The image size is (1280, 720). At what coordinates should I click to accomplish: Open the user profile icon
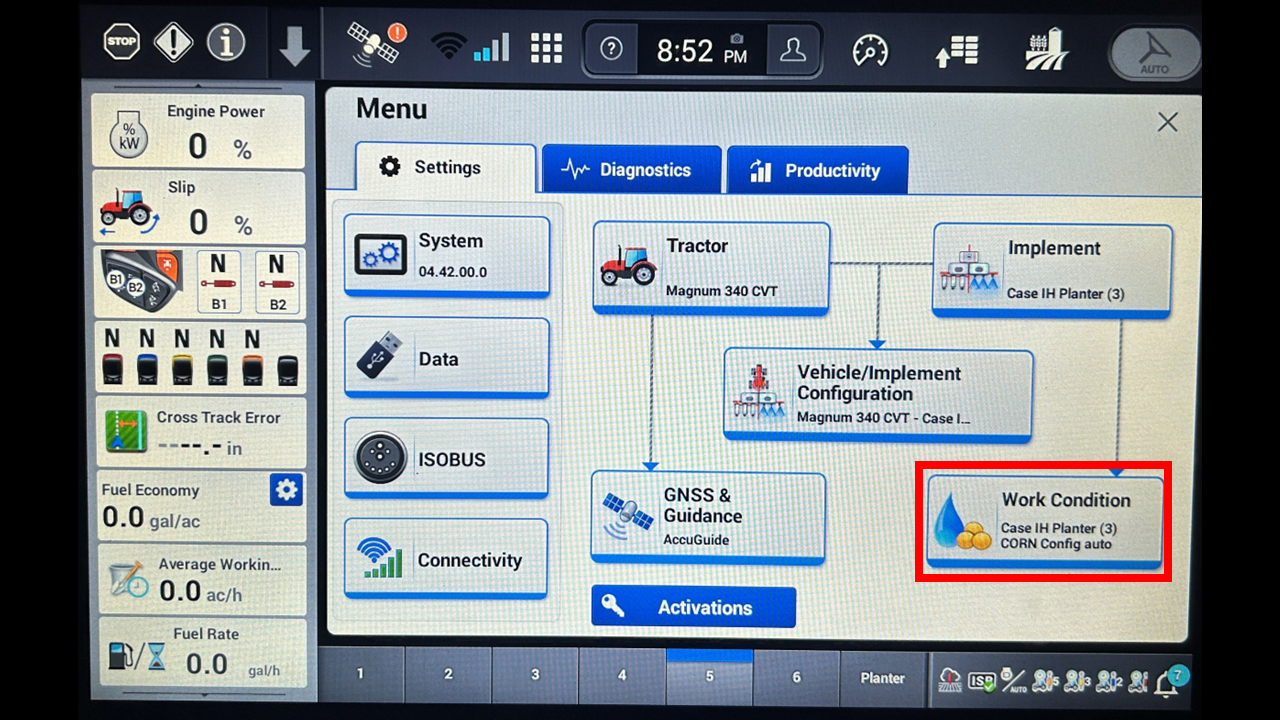[x=793, y=50]
